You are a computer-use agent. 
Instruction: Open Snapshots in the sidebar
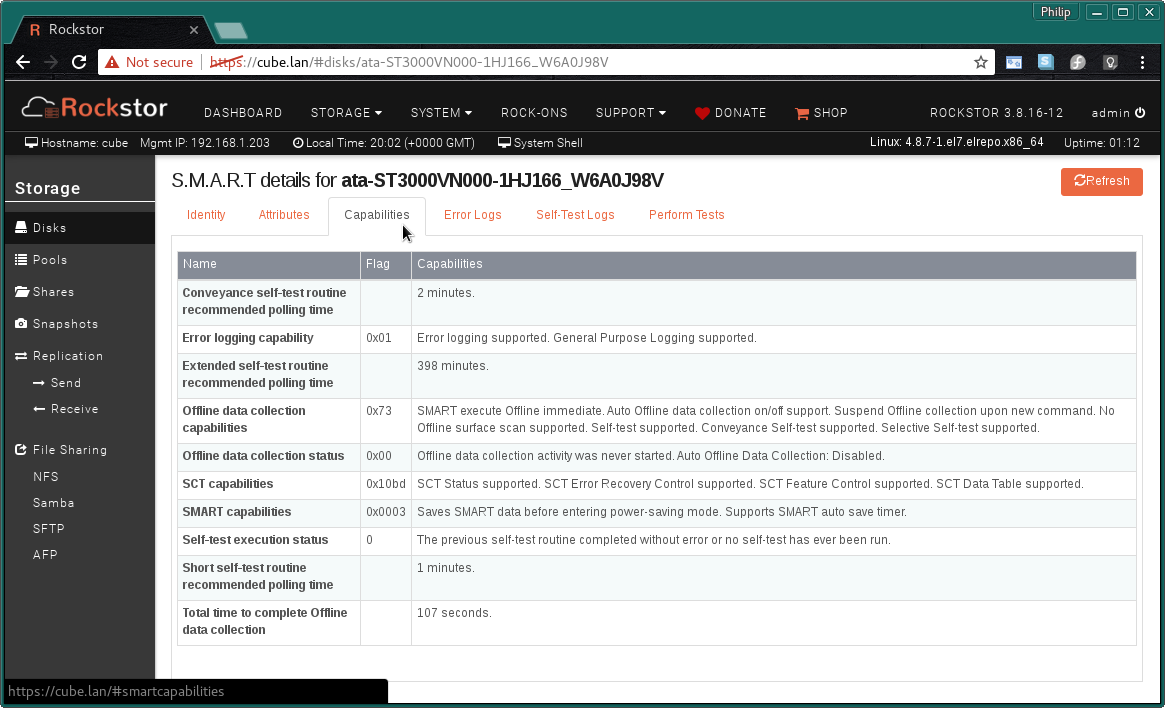click(x=65, y=324)
